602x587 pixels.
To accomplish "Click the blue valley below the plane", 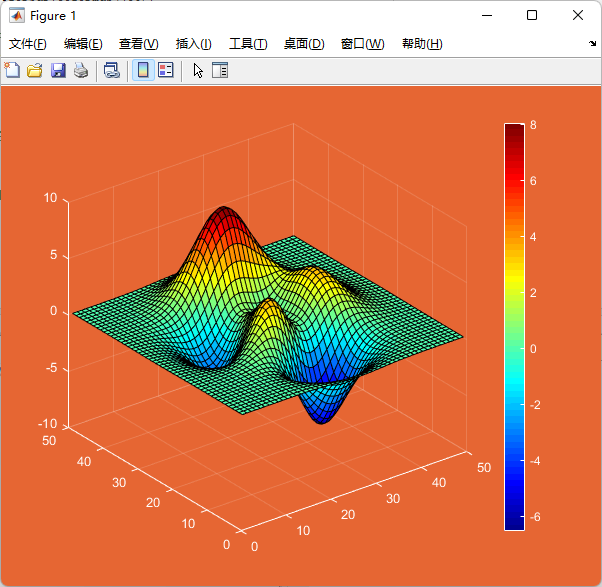I will pos(322,411).
